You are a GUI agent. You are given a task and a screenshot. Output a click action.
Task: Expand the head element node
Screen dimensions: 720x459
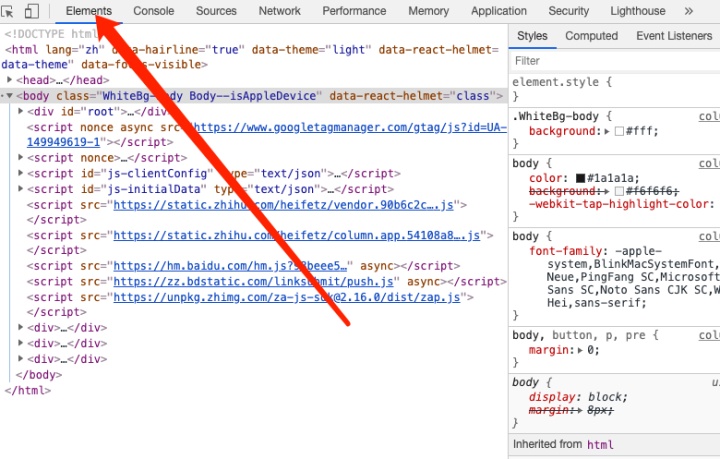[x=9, y=80]
